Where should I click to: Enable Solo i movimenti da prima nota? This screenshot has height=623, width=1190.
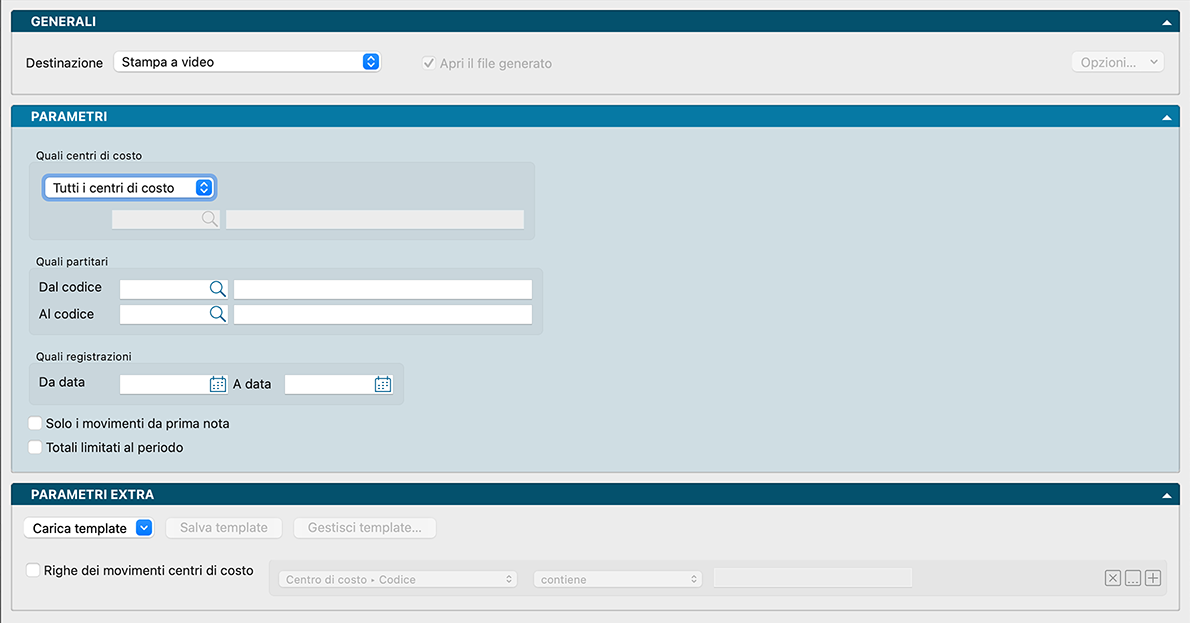pos(35,424)
